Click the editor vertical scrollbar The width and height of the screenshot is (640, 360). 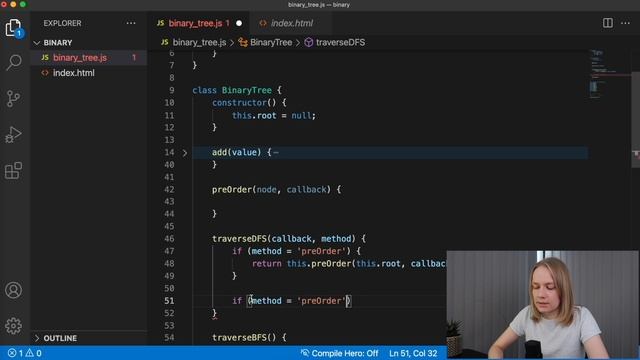(636, 120)
